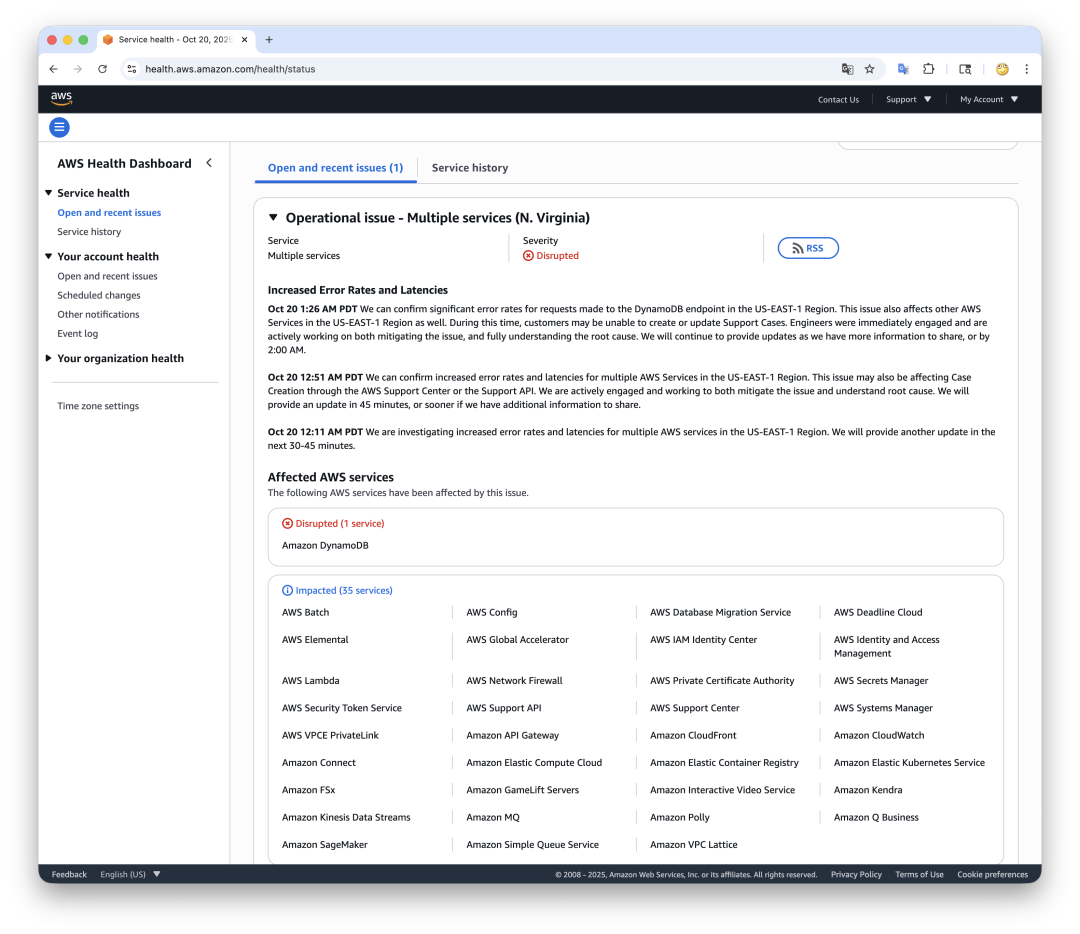This screenshot has width=1080, height=934.
Task: Click Amazon CloudWatch service entry
Action: pos(879,736)
